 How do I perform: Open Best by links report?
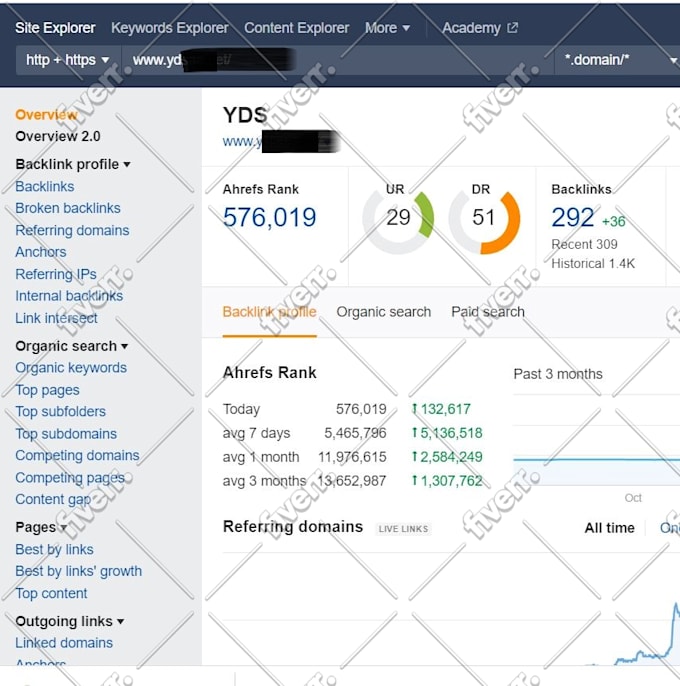[54, 549]
